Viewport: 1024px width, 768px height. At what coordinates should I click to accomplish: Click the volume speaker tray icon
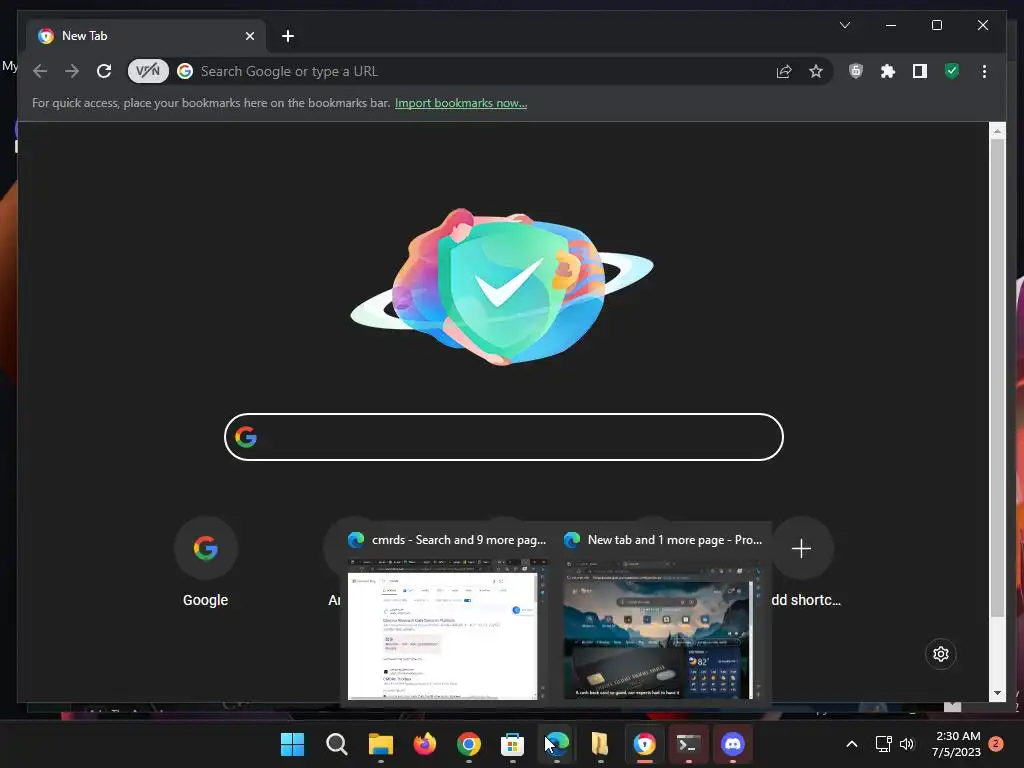[x=907, y=744]
